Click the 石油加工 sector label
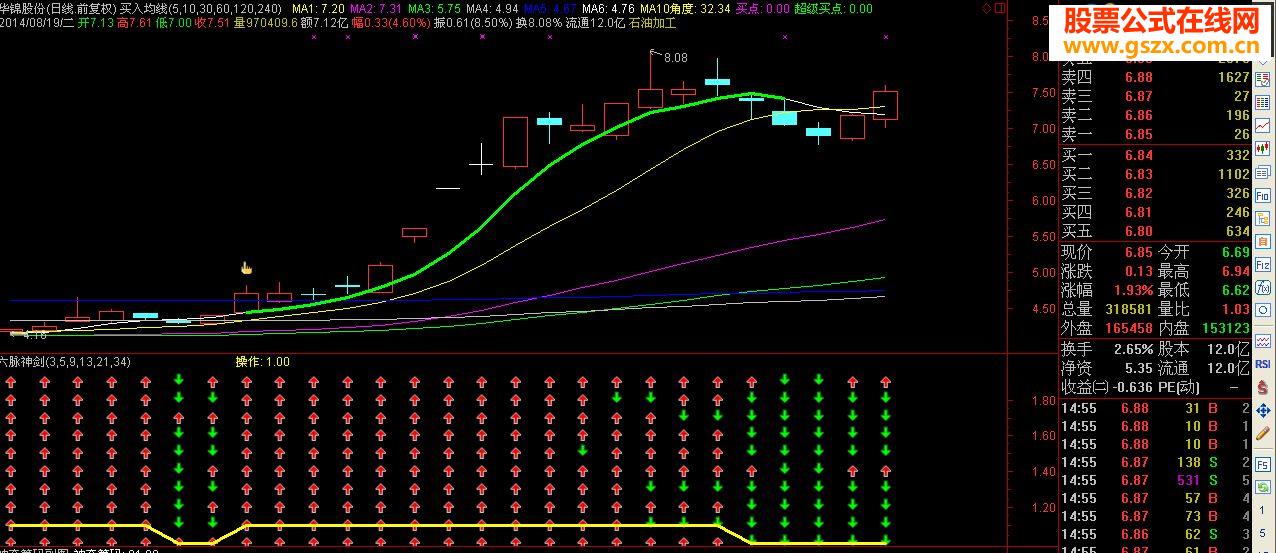The image size is (1276, 553). coord(653,21)
